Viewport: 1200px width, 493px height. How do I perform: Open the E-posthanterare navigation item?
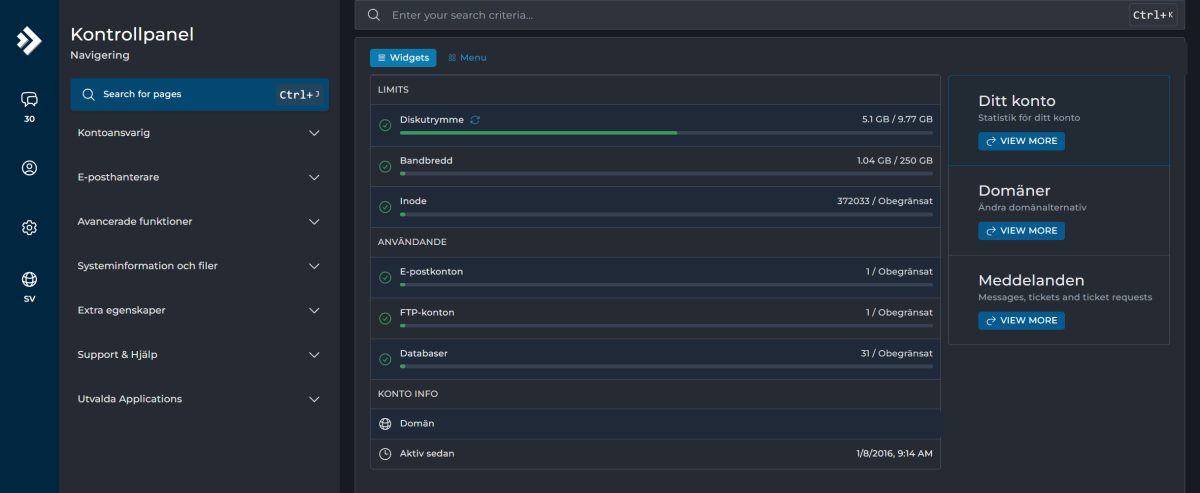pos(199,177)
